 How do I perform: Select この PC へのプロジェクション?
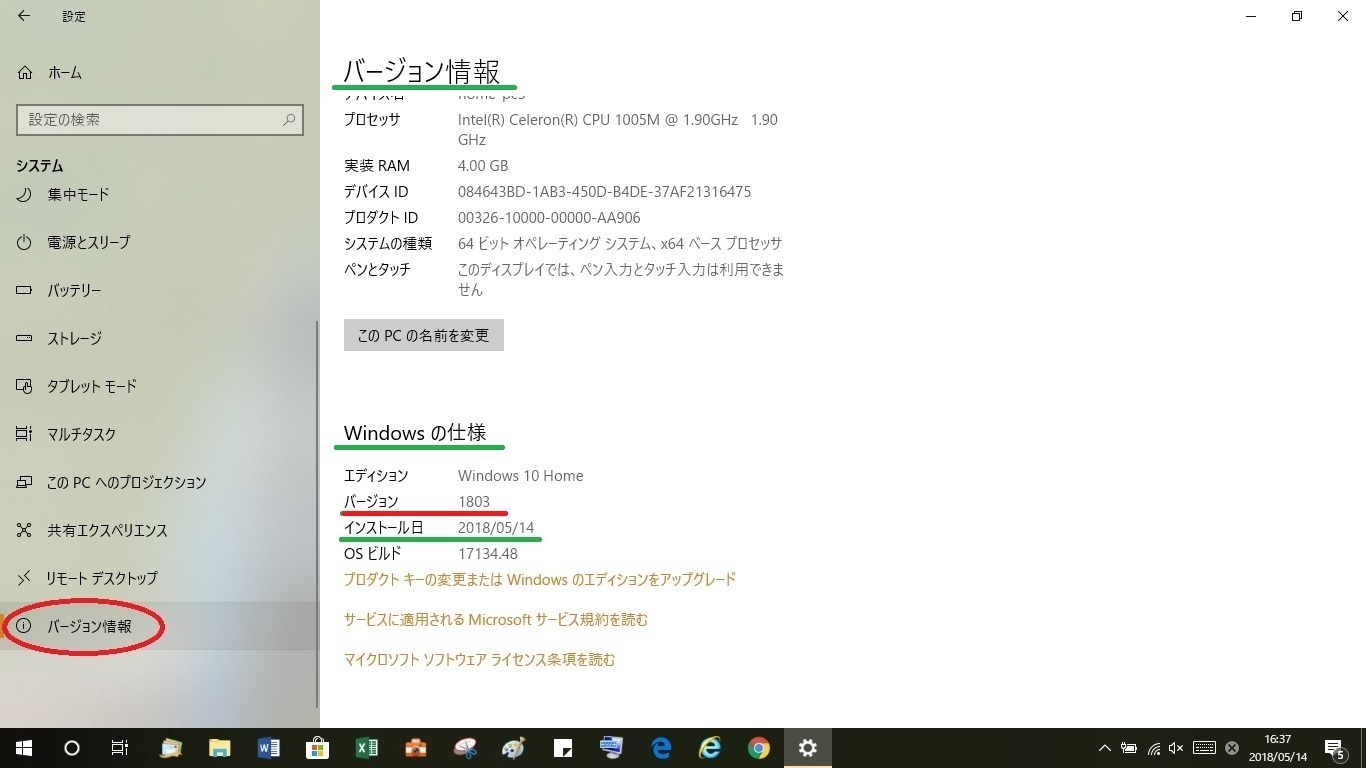click(159, 482)
